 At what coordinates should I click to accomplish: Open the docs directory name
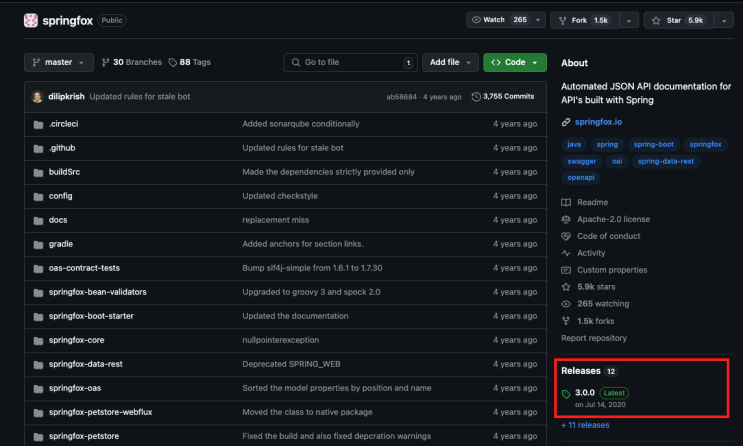click(58, 220)
